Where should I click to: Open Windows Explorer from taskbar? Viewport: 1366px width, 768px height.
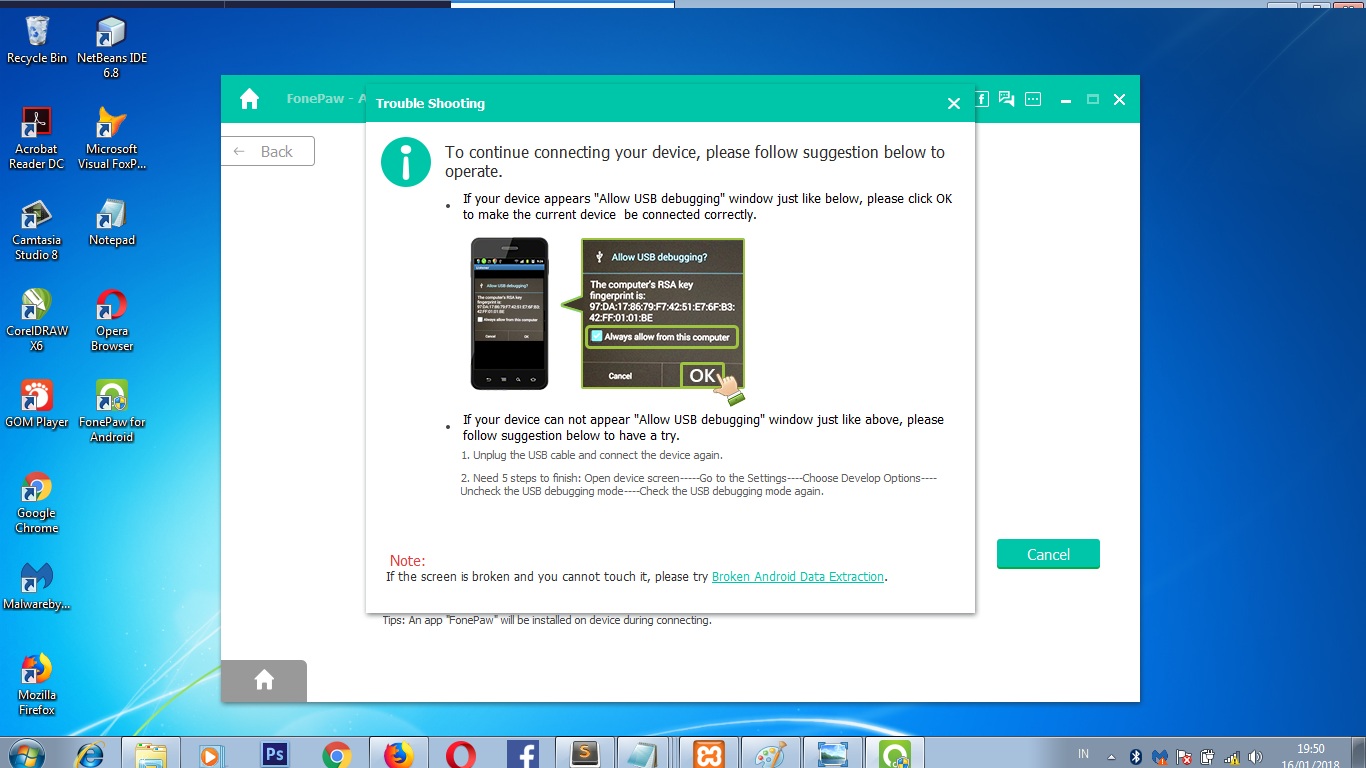[x=151, y=754]
